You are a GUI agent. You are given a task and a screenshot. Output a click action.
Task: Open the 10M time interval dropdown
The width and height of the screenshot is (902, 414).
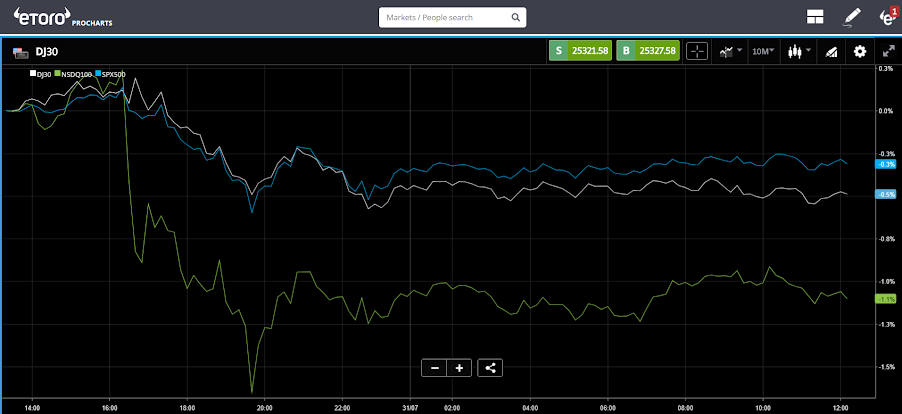763,52
